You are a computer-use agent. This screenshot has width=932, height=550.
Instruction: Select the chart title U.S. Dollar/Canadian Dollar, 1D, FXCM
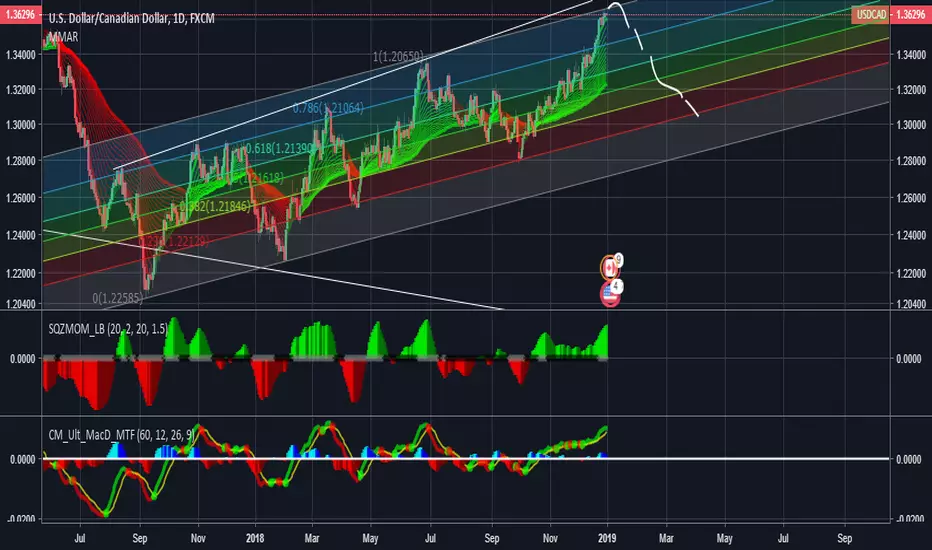point(131,18)
